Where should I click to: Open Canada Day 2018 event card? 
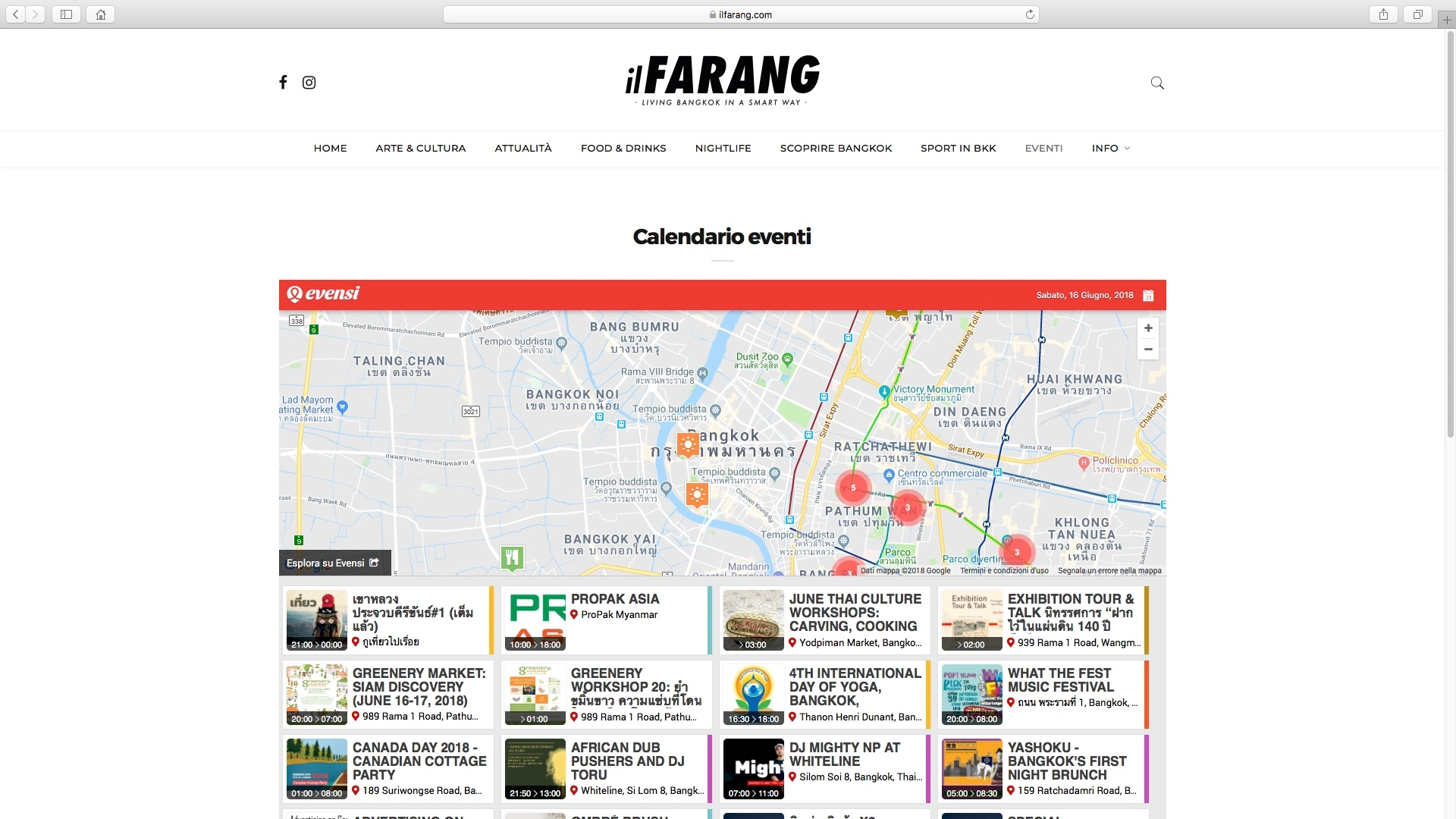tap(388, 768)
